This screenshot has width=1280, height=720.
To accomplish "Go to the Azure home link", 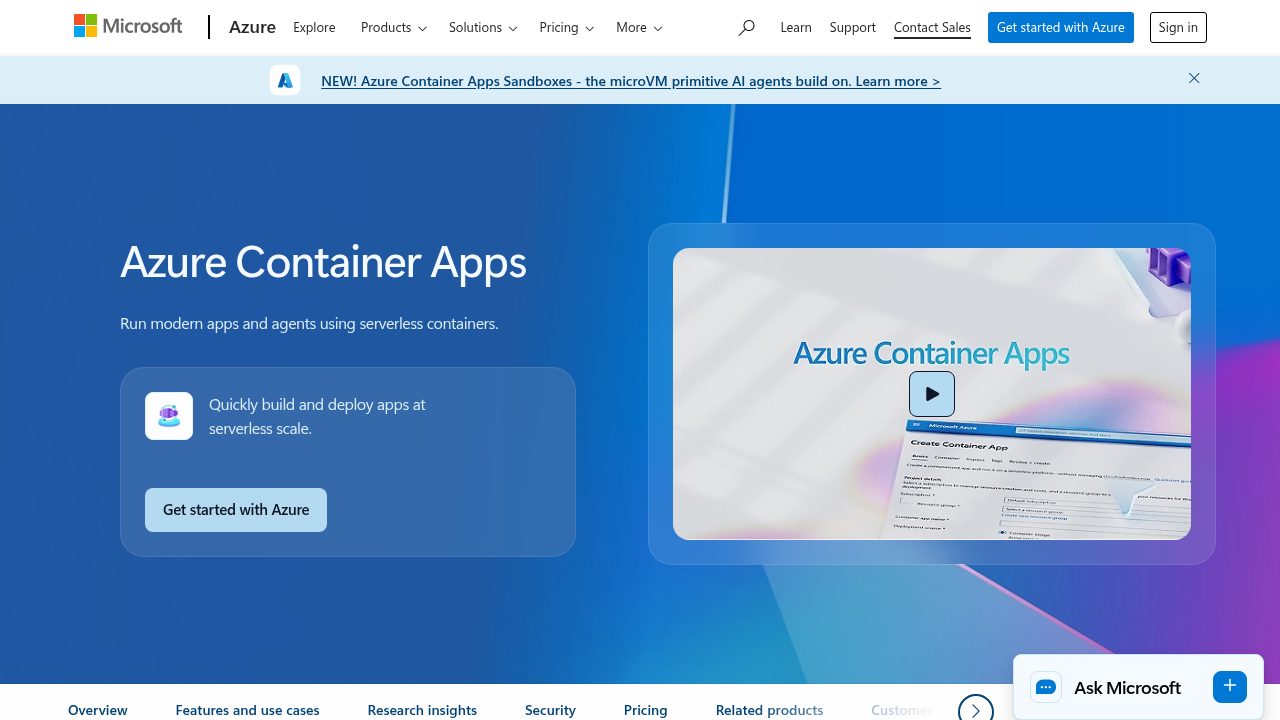I will 252,28.
